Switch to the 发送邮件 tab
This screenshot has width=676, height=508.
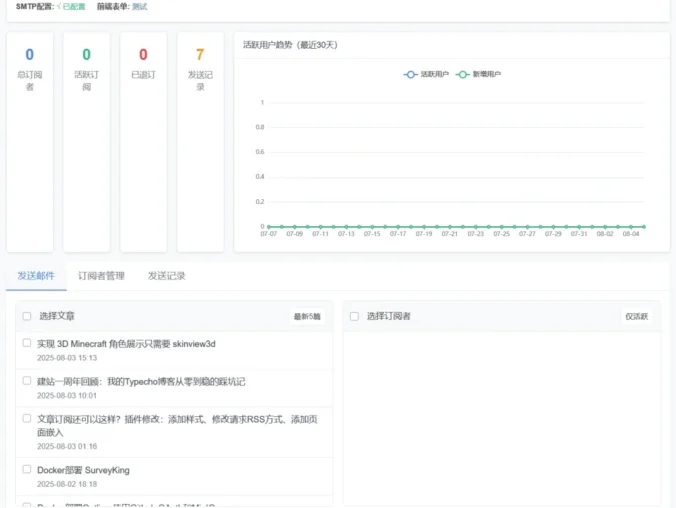(x=36, y=276)
